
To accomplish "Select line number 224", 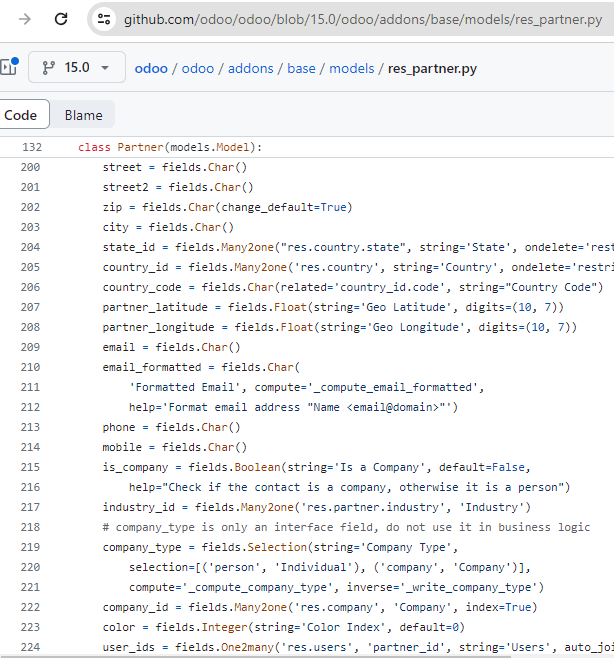I will [30, 648].
